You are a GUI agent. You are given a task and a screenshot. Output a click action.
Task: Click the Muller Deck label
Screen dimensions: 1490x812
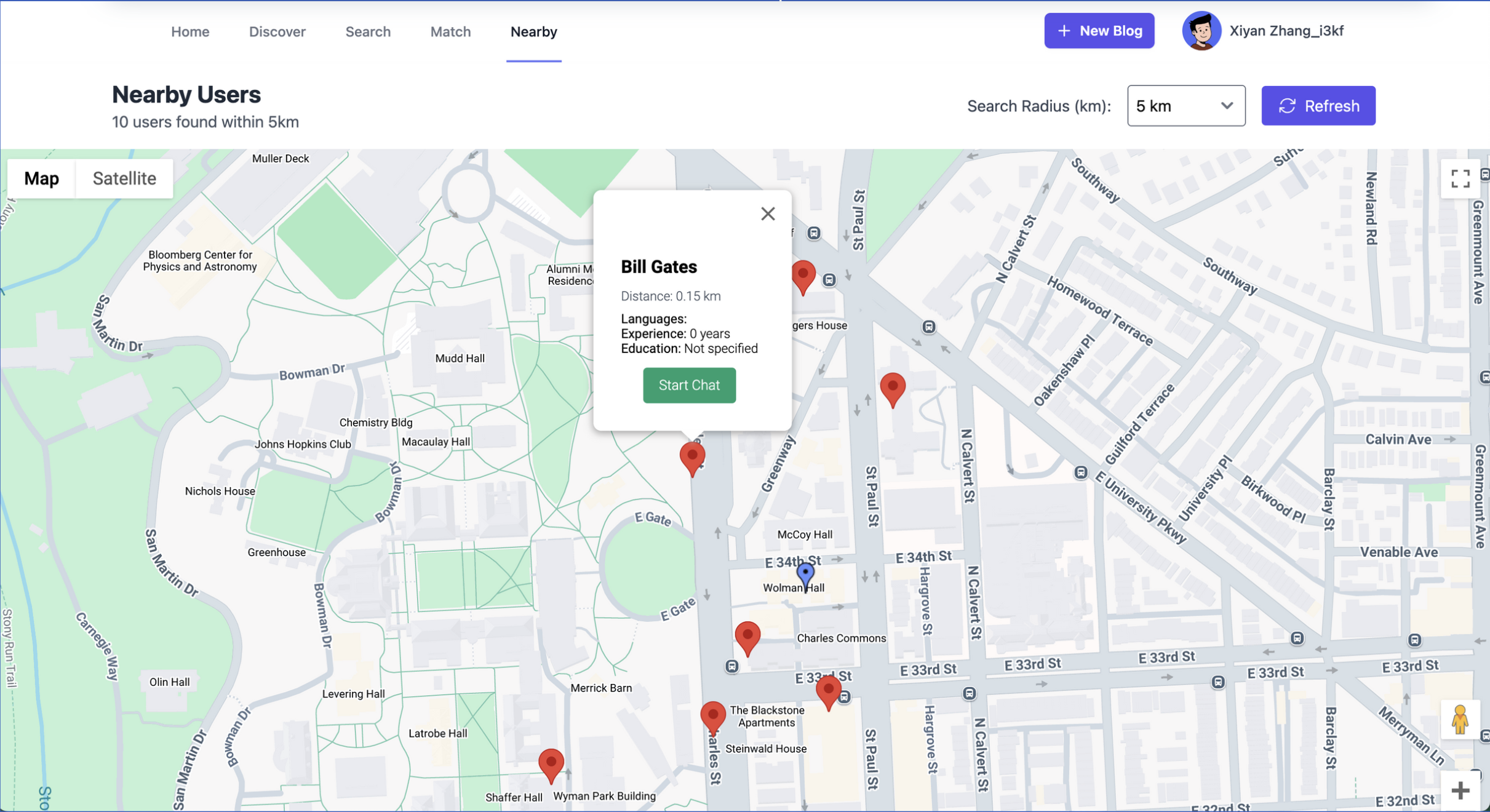click(x=281, y=158)
